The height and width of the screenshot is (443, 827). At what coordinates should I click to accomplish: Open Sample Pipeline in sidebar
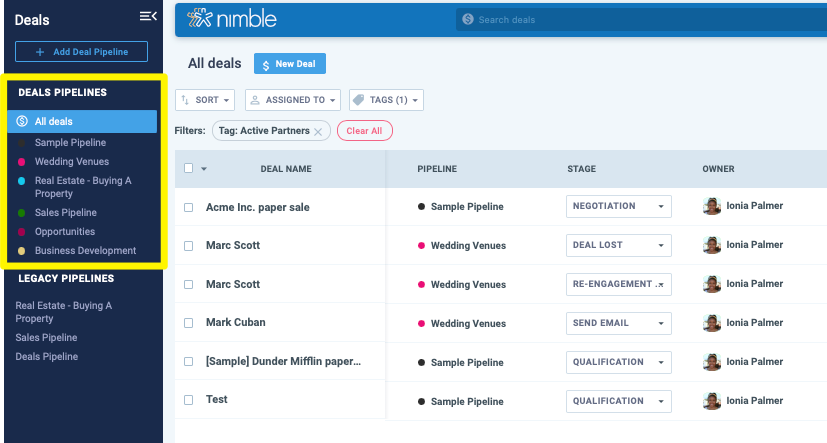(70, 142)
